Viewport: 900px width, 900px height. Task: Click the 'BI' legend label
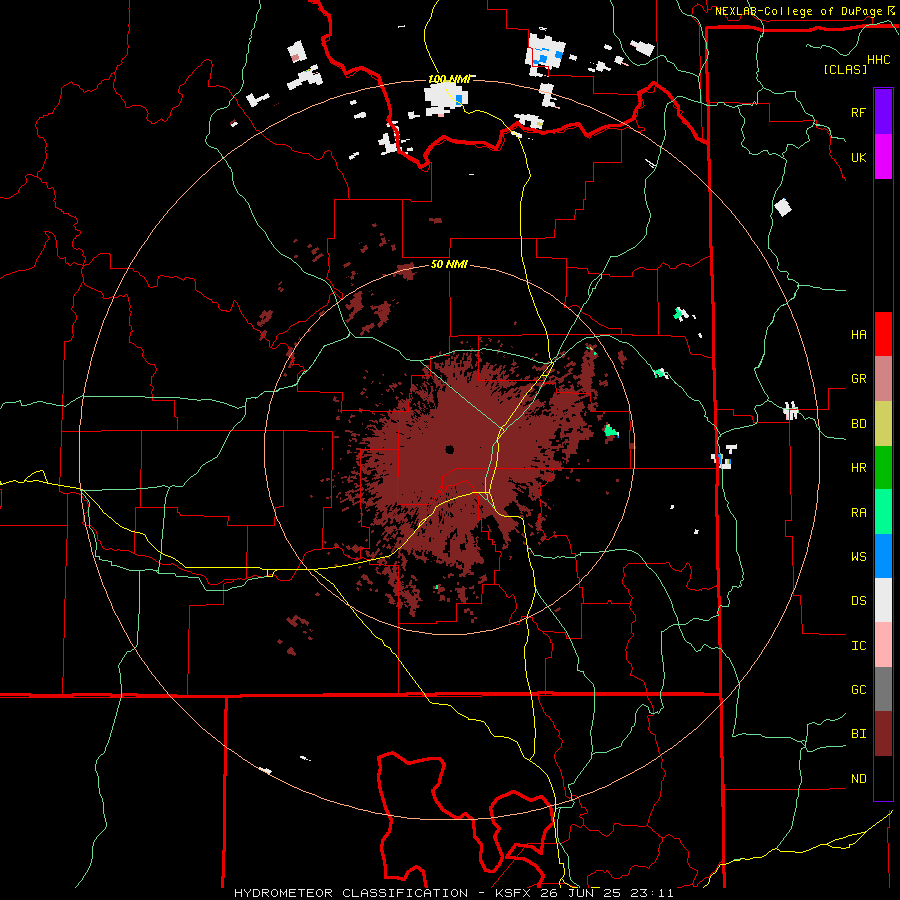tap(859, 734)
